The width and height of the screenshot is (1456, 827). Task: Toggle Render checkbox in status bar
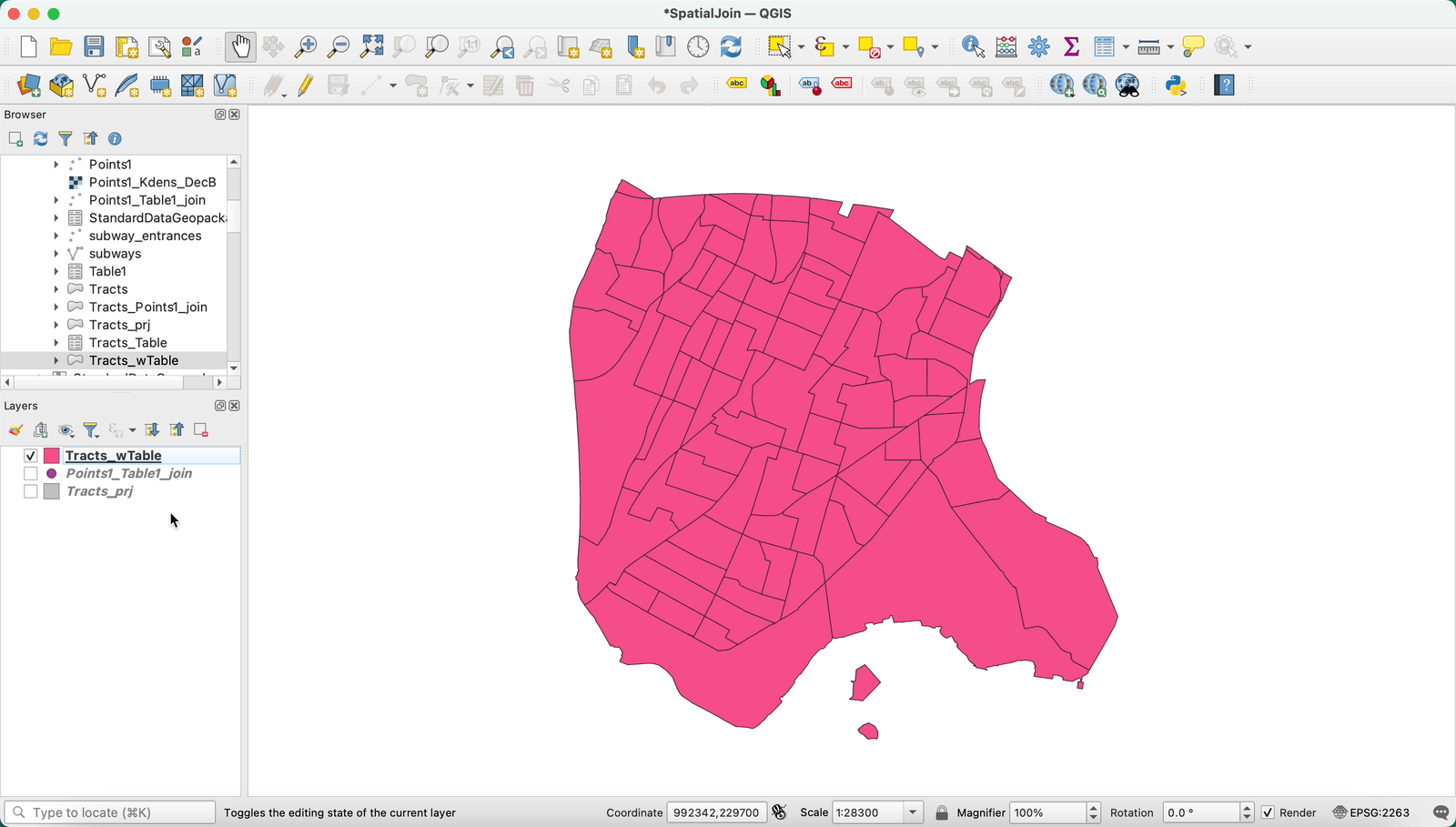(x=1268, y=812)
